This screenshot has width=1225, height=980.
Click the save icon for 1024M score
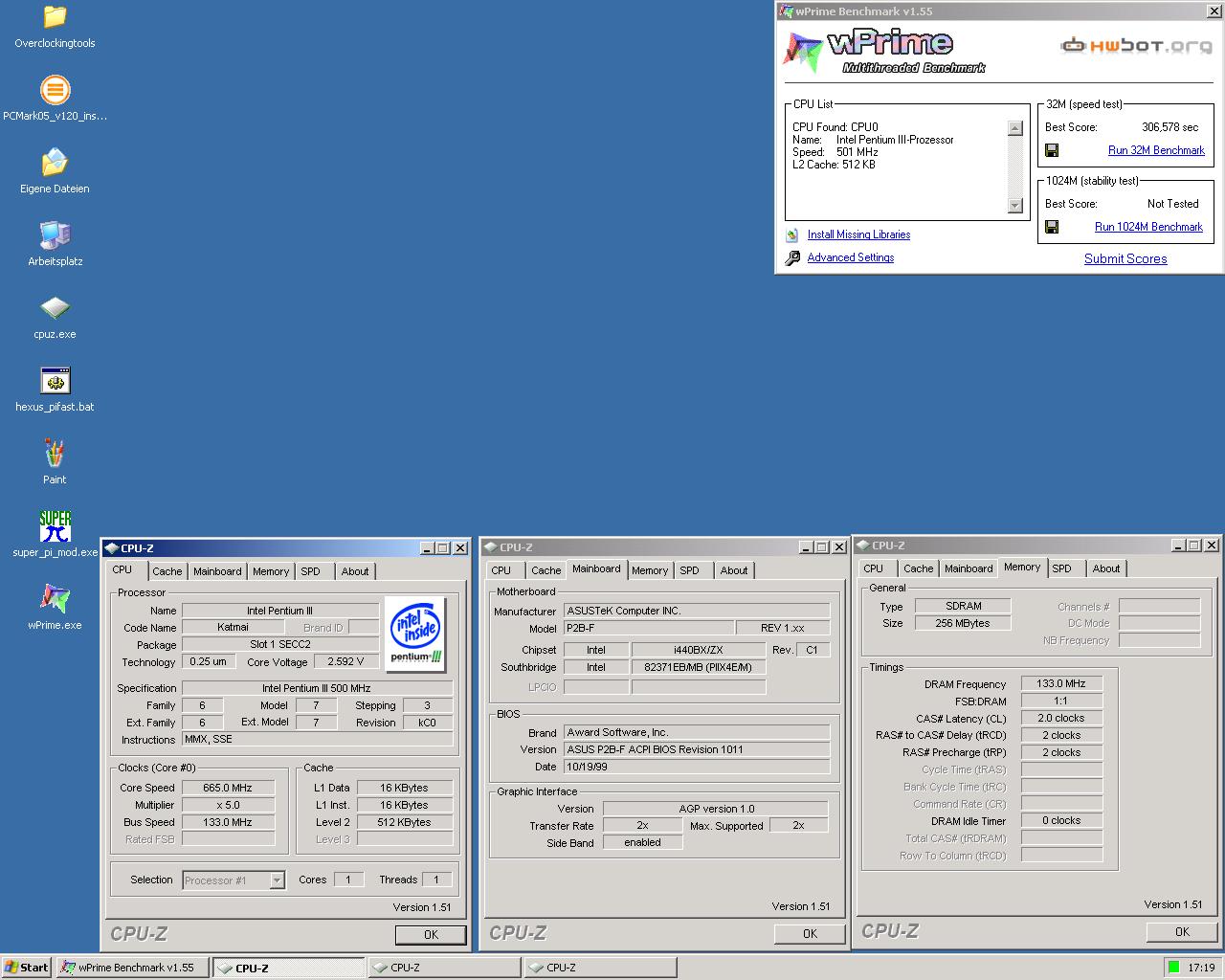click(x=1052, y=227)
